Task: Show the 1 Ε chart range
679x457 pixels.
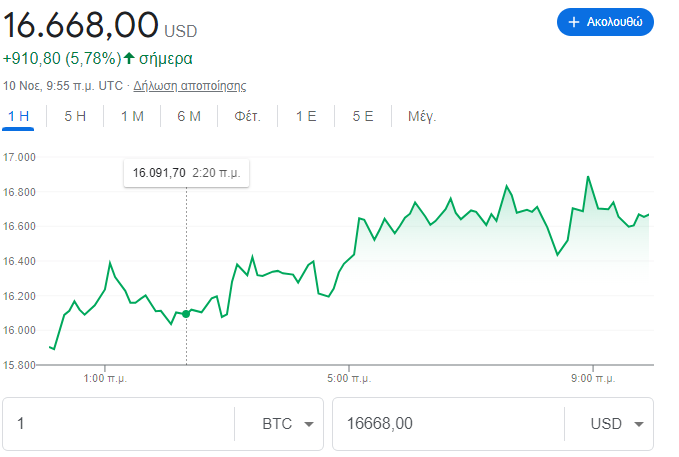Action: click(x=306, y=116)
